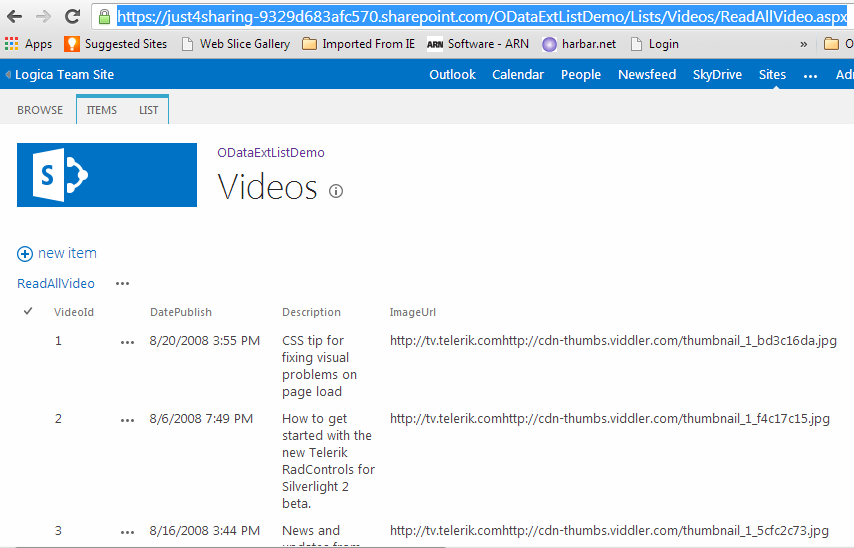The image size is (854, 548).
Task: Sort by the Description column header
Action: (x=311, y=312)
